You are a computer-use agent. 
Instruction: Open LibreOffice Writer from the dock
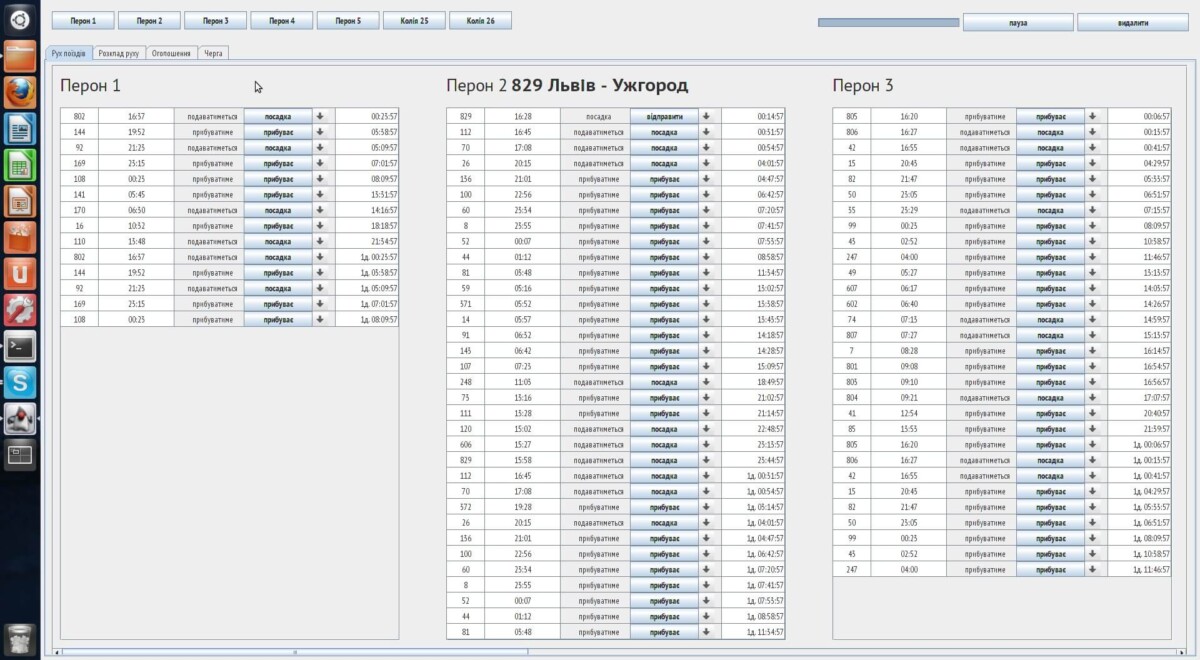pyautogui.click(x=18, y=128)
